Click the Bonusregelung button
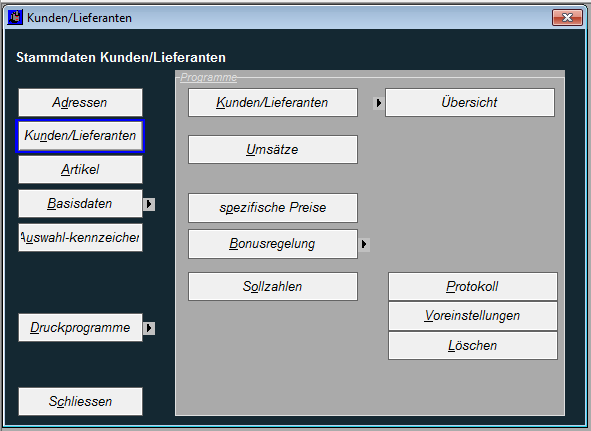Screen dimensions: 591x431 (x=273, y=244)
